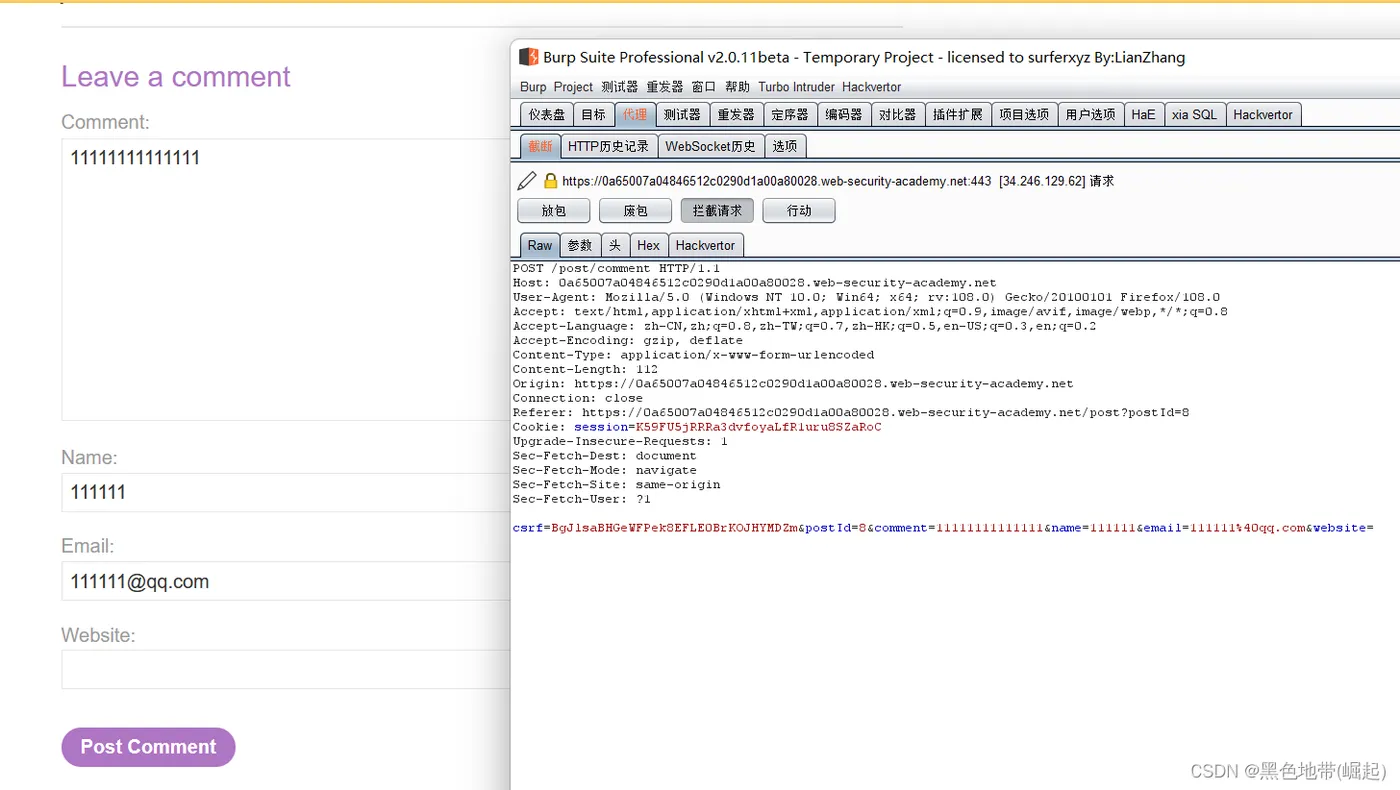Open the Turbo Intruder menu

point(796,87)
